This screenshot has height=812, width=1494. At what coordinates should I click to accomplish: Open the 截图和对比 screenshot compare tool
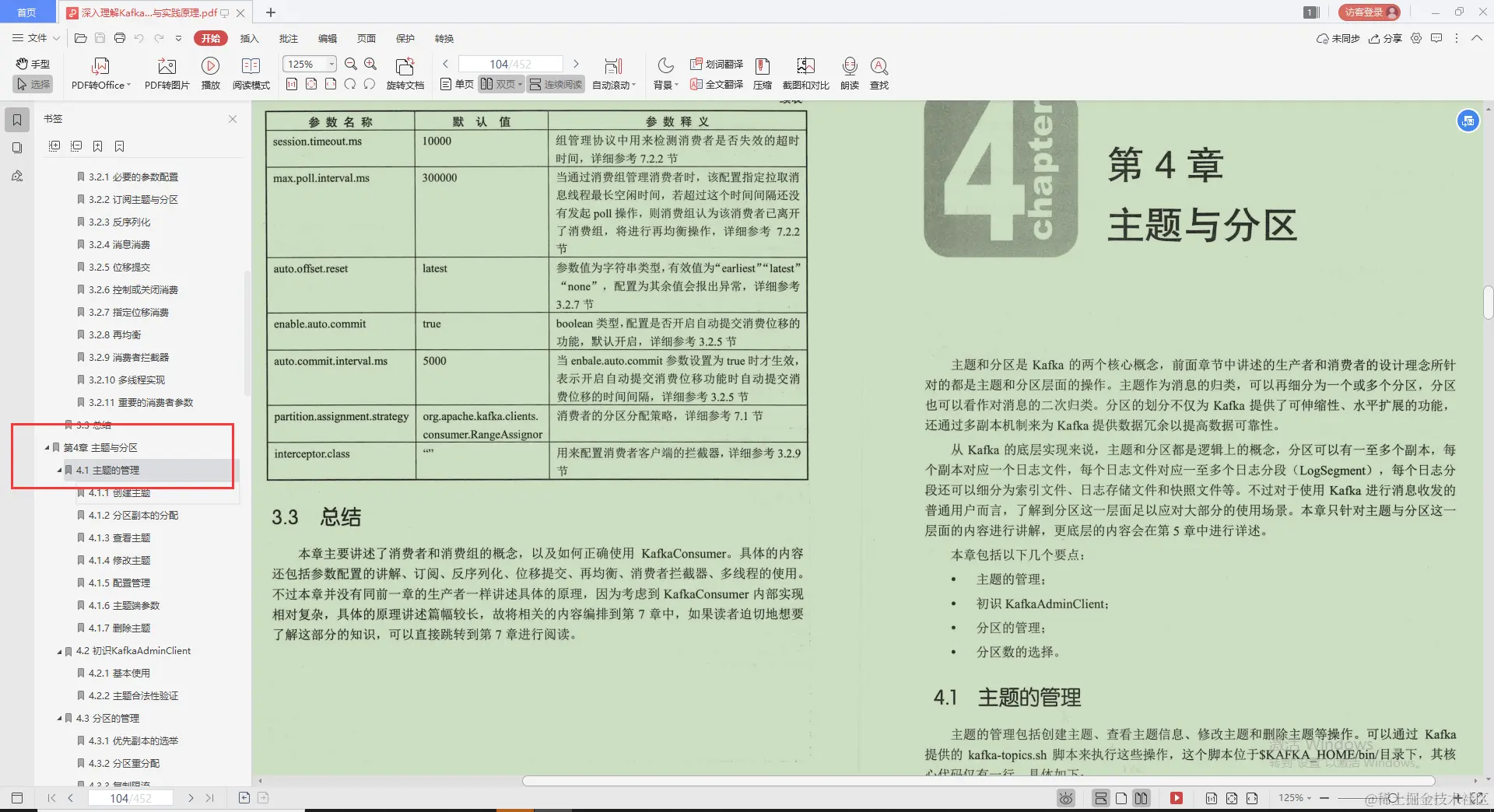(805, 72)
